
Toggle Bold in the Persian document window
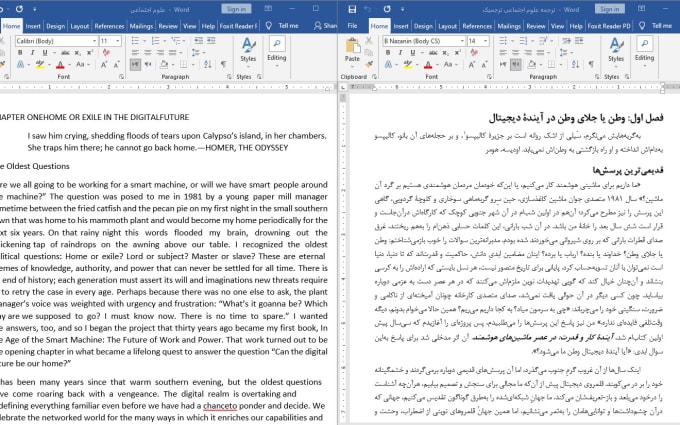(388, 52)
